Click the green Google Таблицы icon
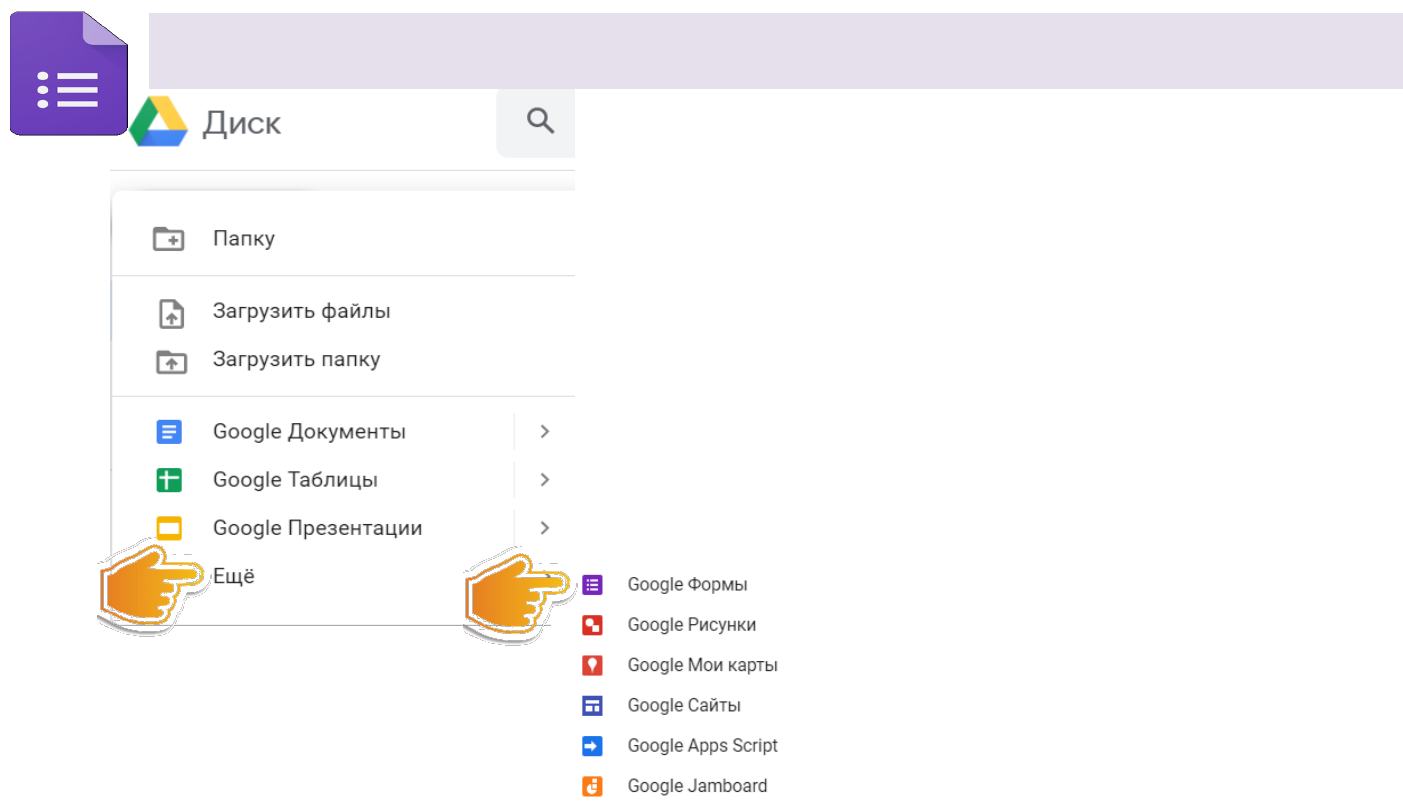 coord(169,480)
